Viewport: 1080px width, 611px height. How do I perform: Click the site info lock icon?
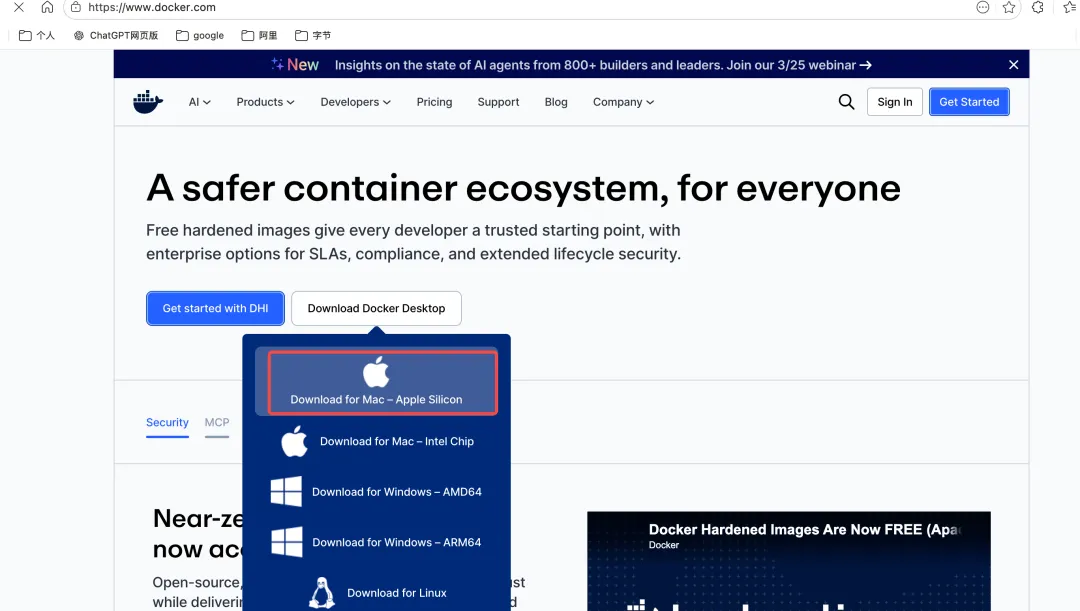click(76, 8)
